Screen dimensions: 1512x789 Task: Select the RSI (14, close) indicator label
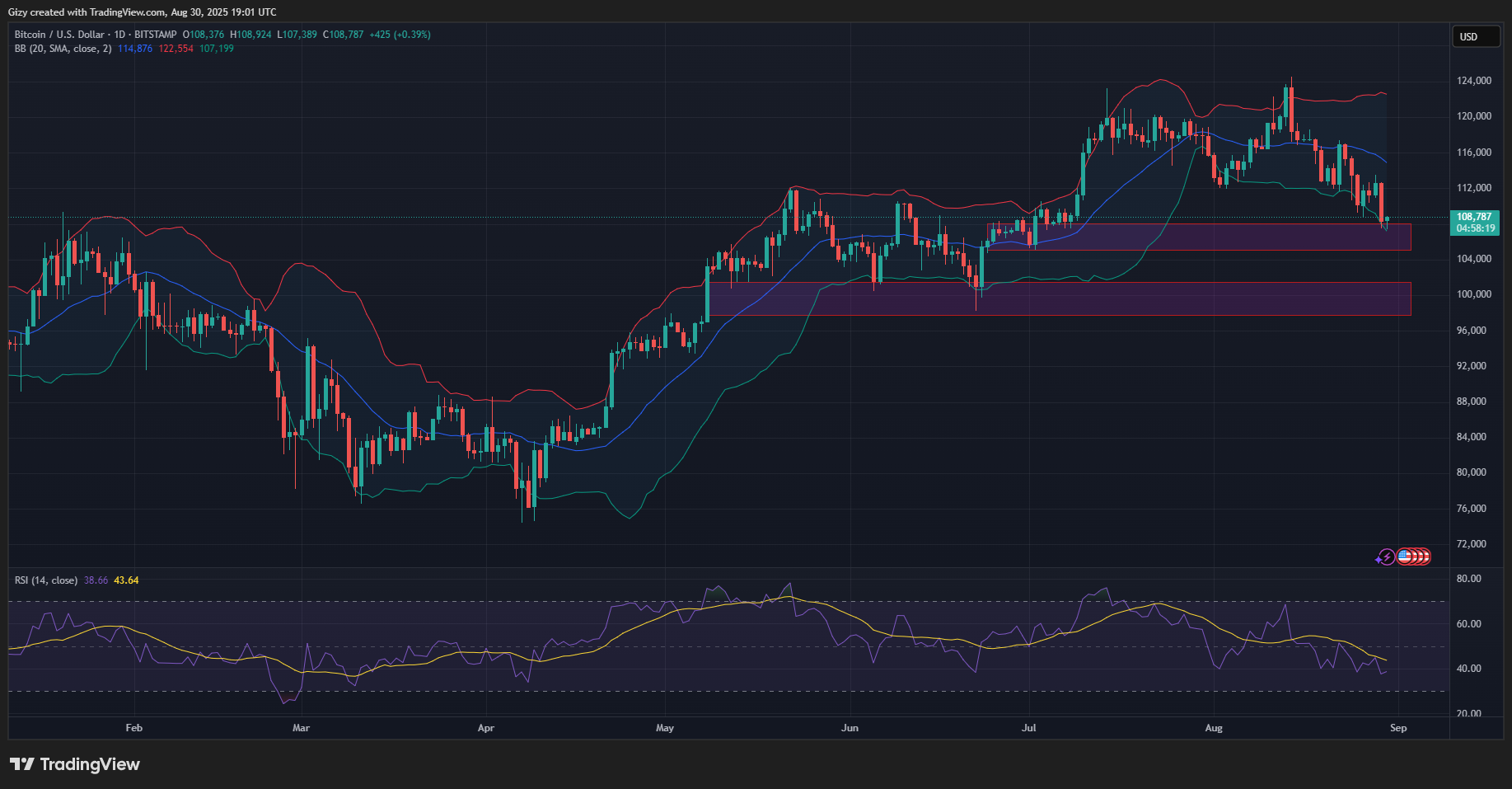point(46,580)
